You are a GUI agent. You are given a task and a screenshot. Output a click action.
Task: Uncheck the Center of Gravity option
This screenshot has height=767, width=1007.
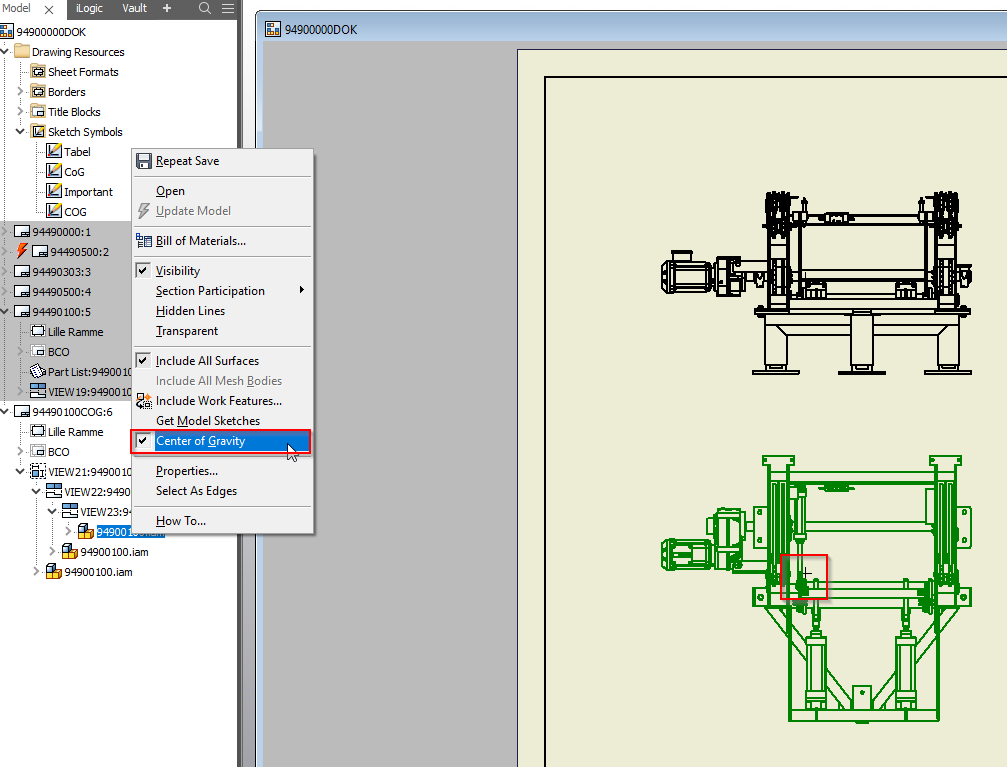[200, 441]
